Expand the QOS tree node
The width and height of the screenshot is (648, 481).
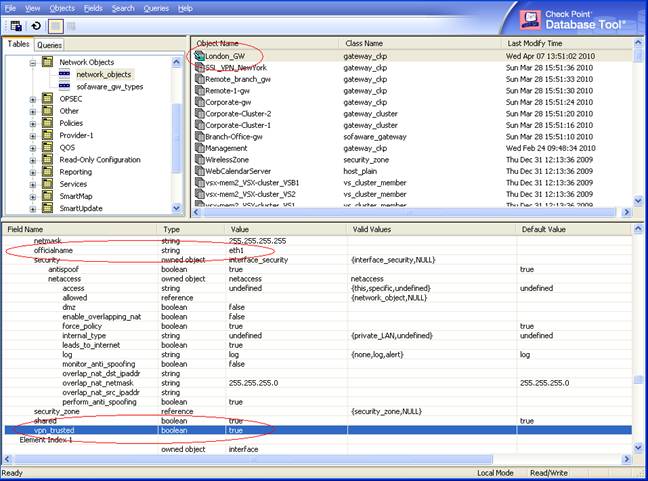[x=33, y=148]
